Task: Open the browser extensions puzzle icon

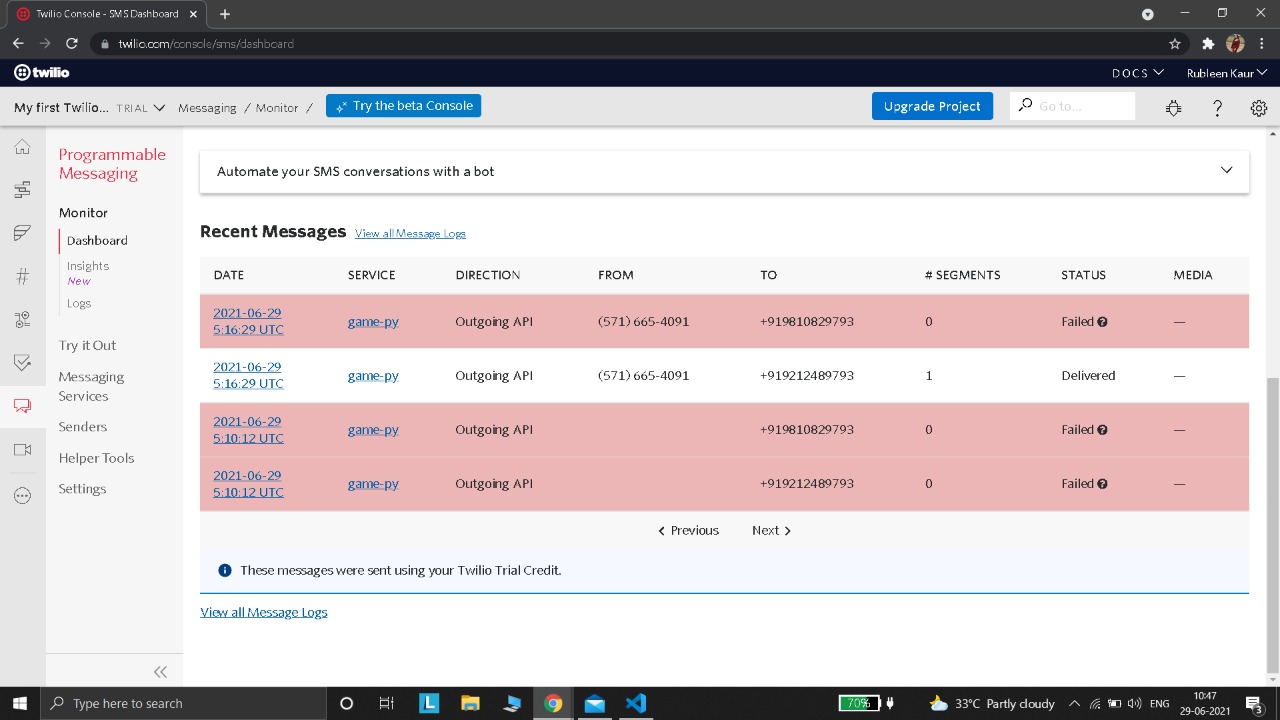Action: pos(1208,44)
